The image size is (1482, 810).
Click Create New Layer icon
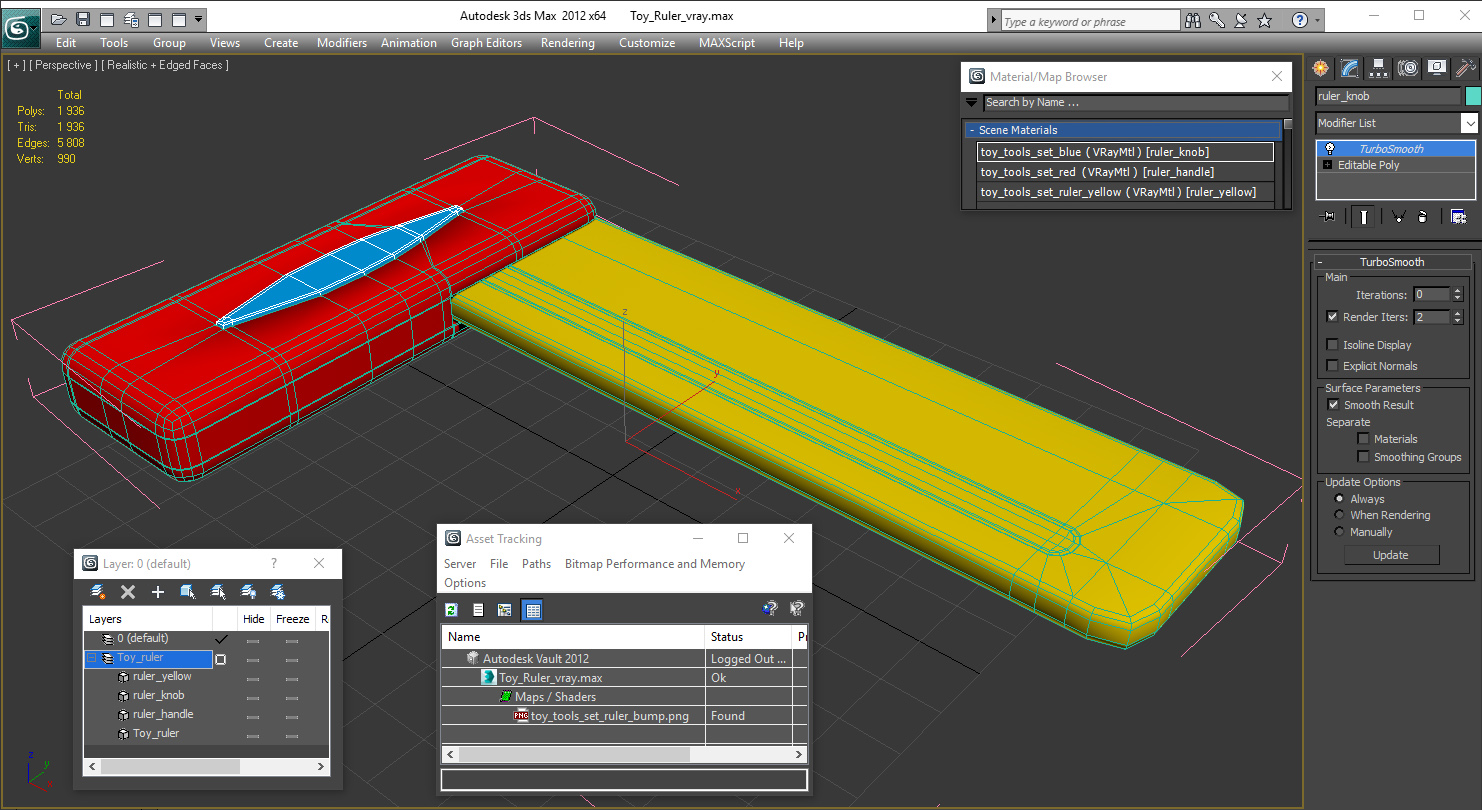click(97, 592)
